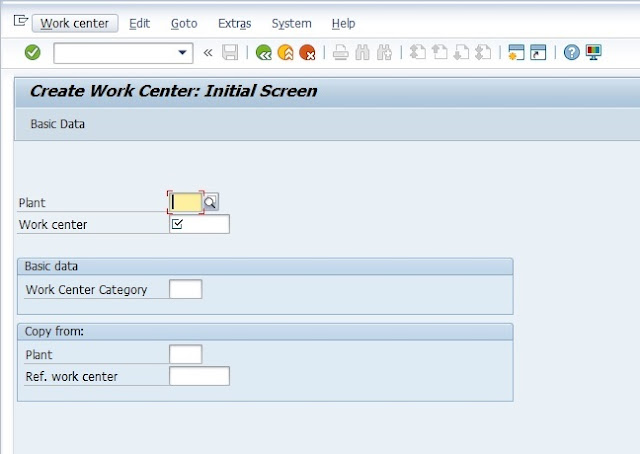The image size is (640, 454).
Task: Click the Find binoculars icon
Action: click(x=362, y=53)
